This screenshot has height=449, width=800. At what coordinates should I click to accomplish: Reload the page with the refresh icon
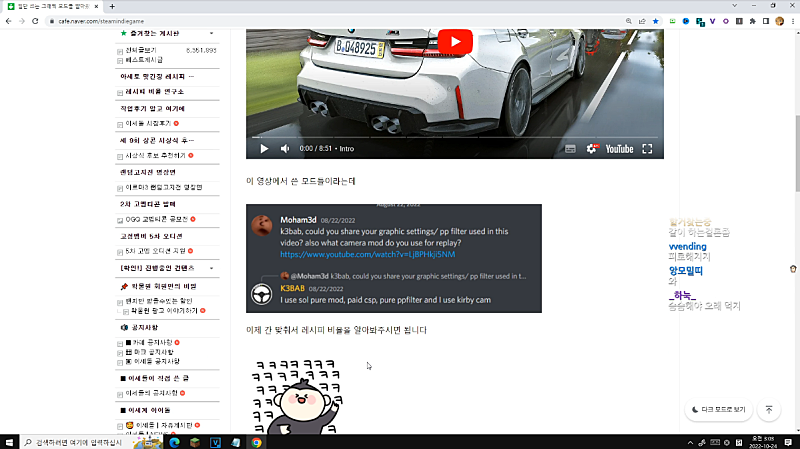click(x=46, y=20)
